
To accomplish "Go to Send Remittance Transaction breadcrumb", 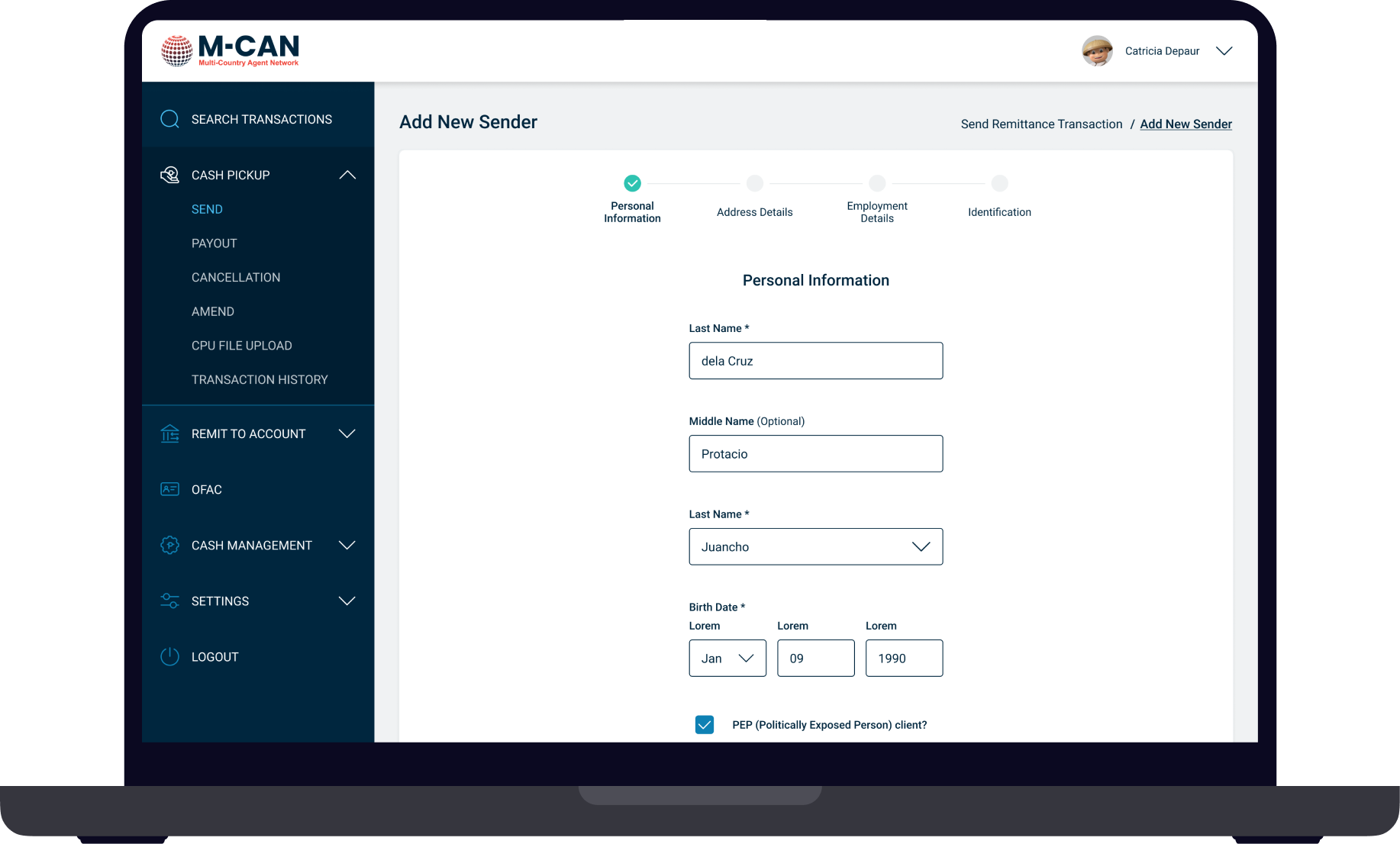I will click(1041, 124).
